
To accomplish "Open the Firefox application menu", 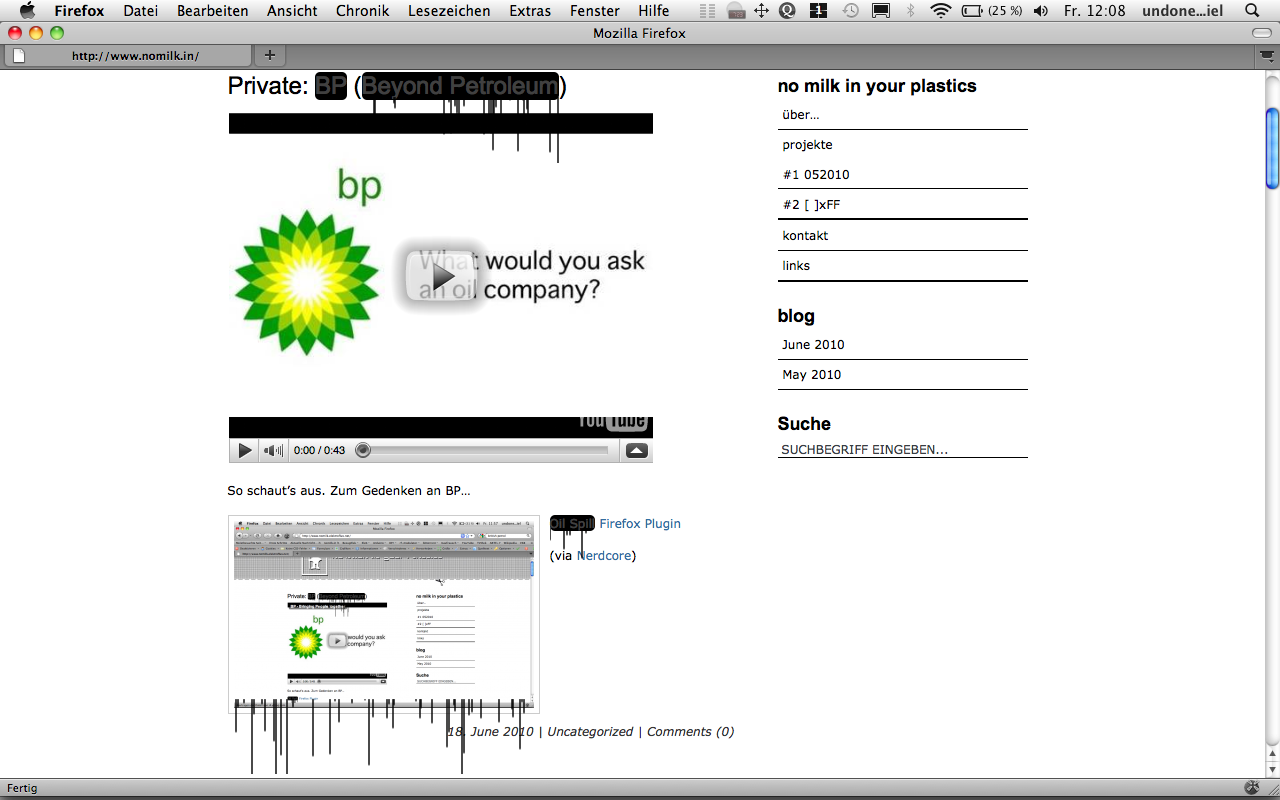I will 79,11.
